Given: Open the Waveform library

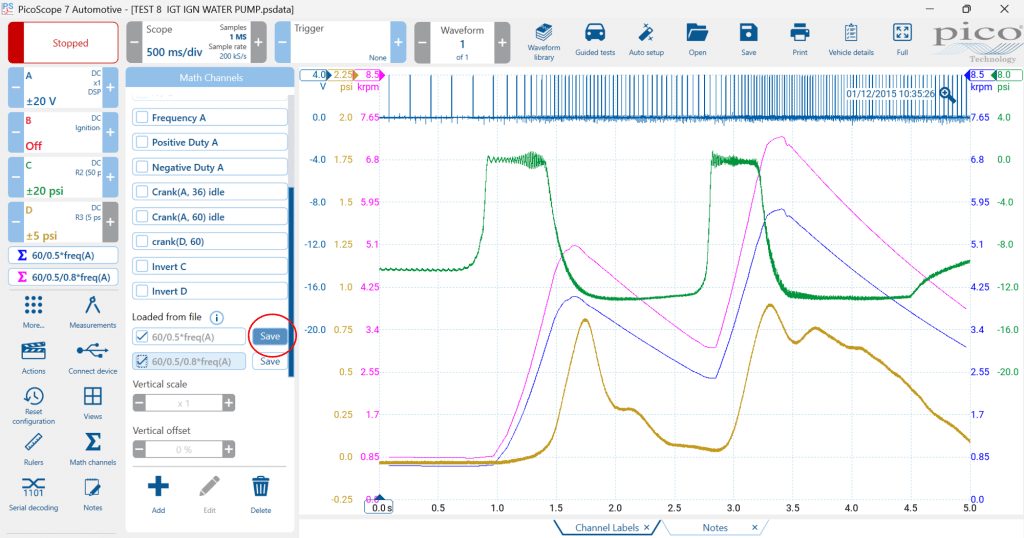Looking at the screenshot, I should (543, 42).
